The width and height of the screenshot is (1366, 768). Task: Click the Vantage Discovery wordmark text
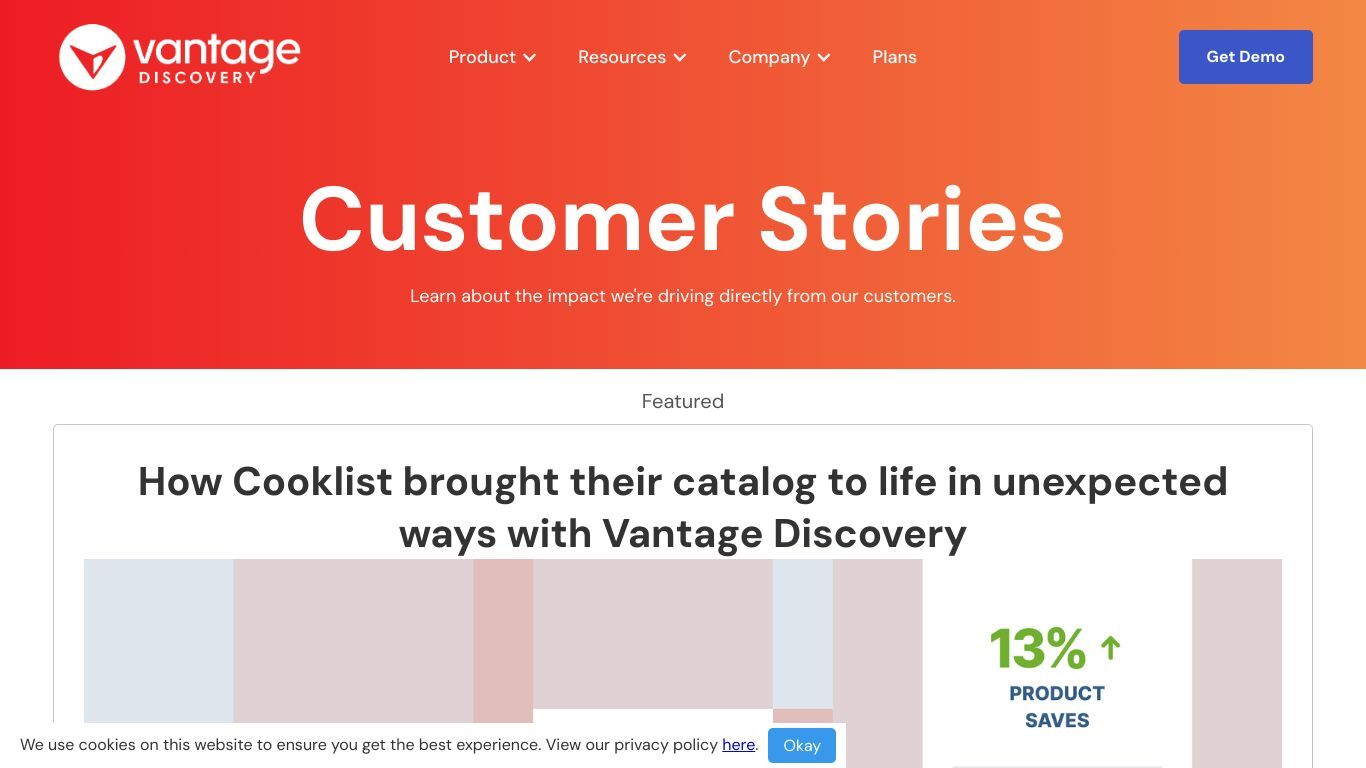[217, 58]
